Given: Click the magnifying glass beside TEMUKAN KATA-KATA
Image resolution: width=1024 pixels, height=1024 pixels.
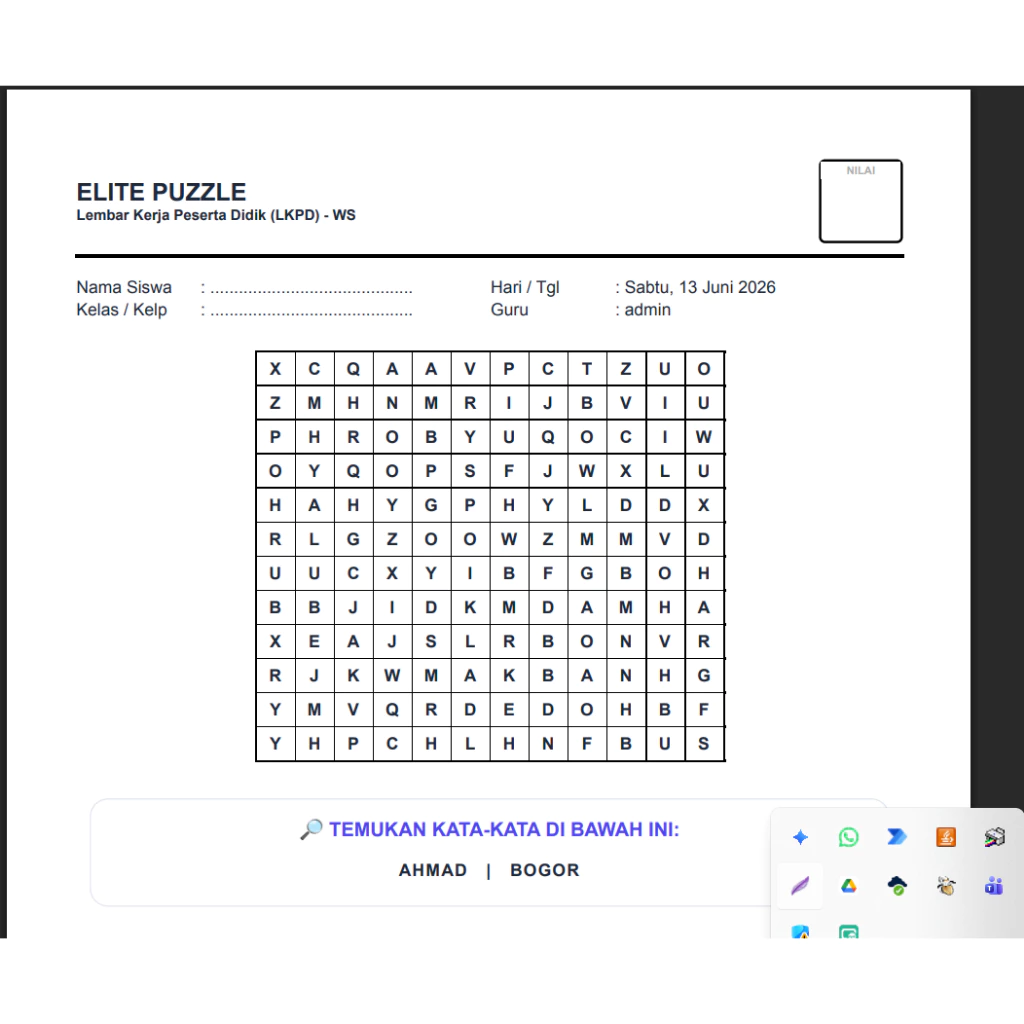Looking at the screenshot, I should coord(312,829).
